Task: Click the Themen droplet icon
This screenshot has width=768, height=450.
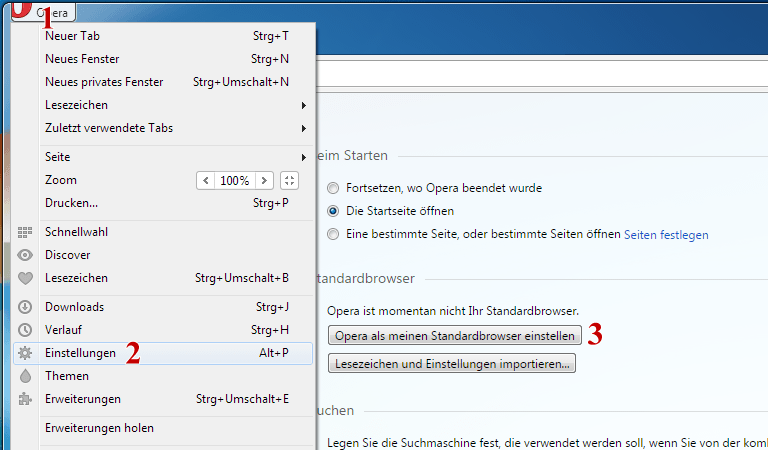Action: click(25, 376)
